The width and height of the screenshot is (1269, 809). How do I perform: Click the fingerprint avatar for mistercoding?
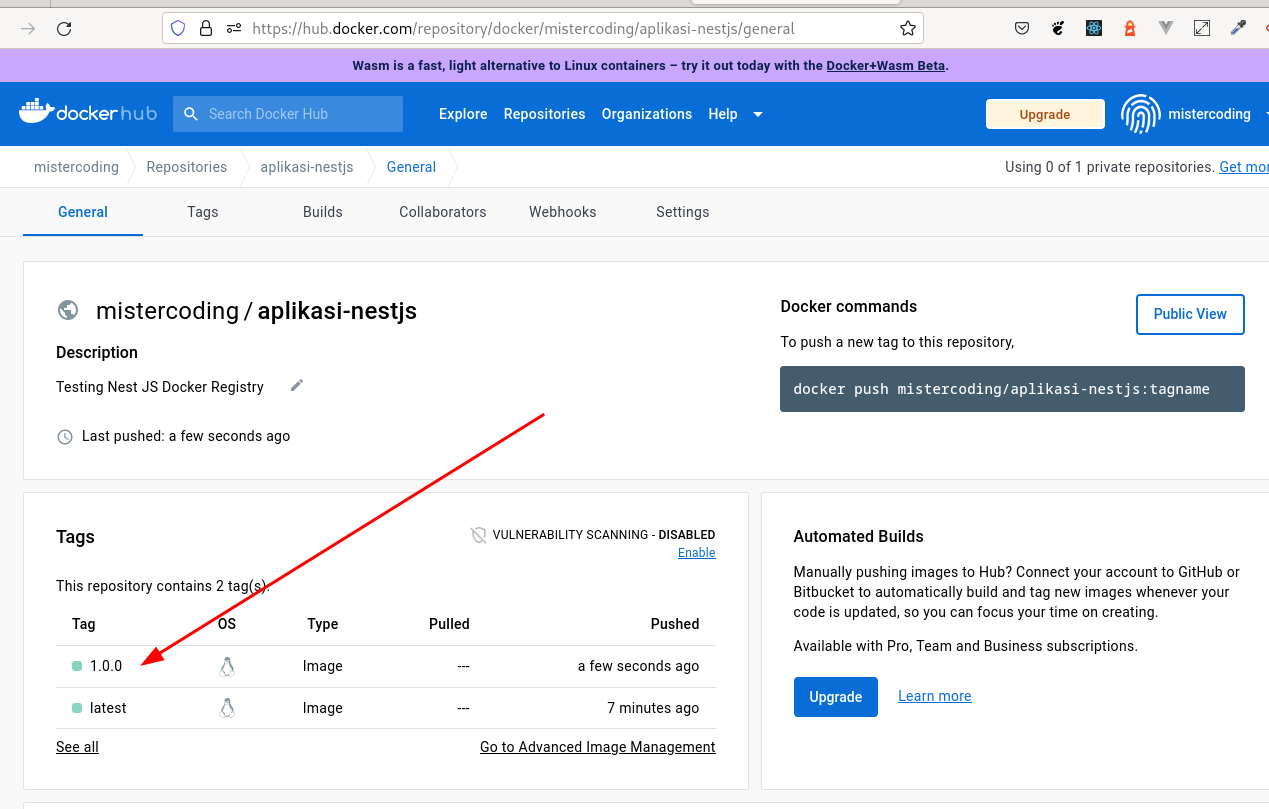pos(1141,114)
